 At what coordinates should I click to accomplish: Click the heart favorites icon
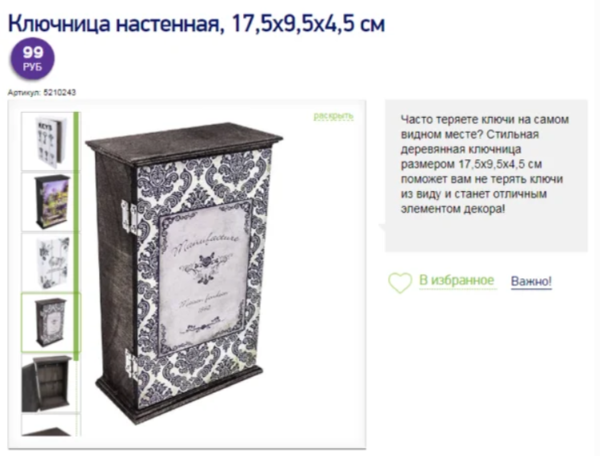click(x=400, y=283)
